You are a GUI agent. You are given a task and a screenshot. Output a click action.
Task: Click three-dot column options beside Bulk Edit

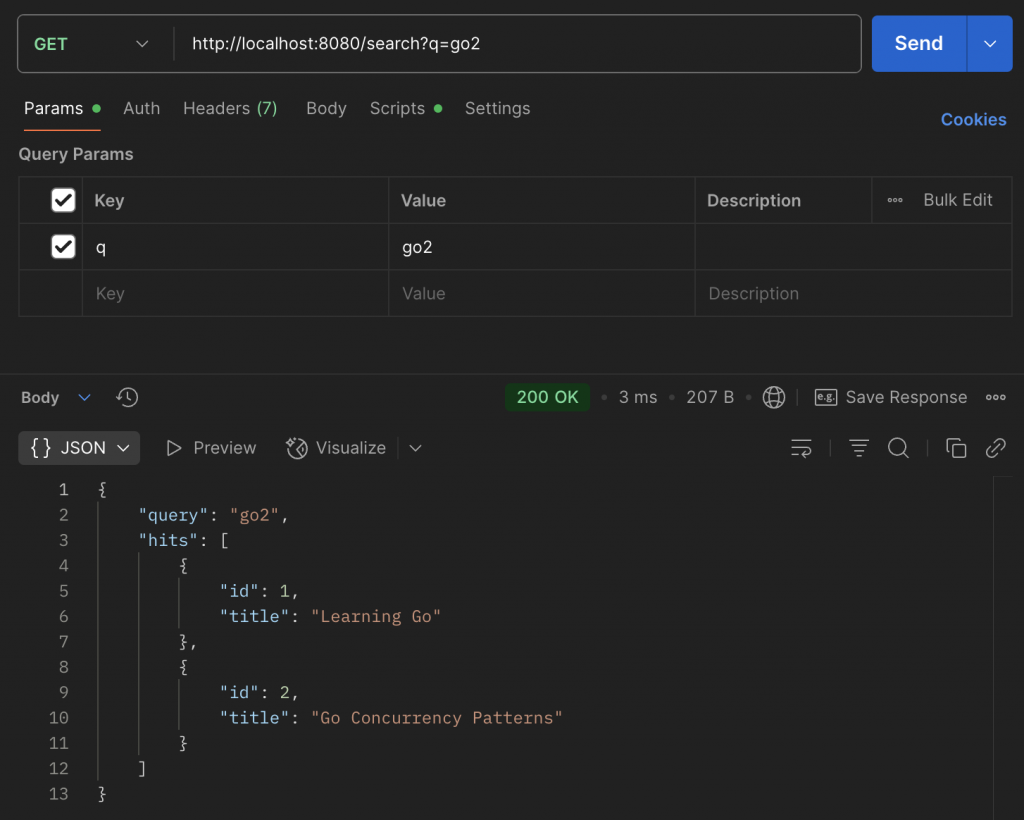point(895,200)
